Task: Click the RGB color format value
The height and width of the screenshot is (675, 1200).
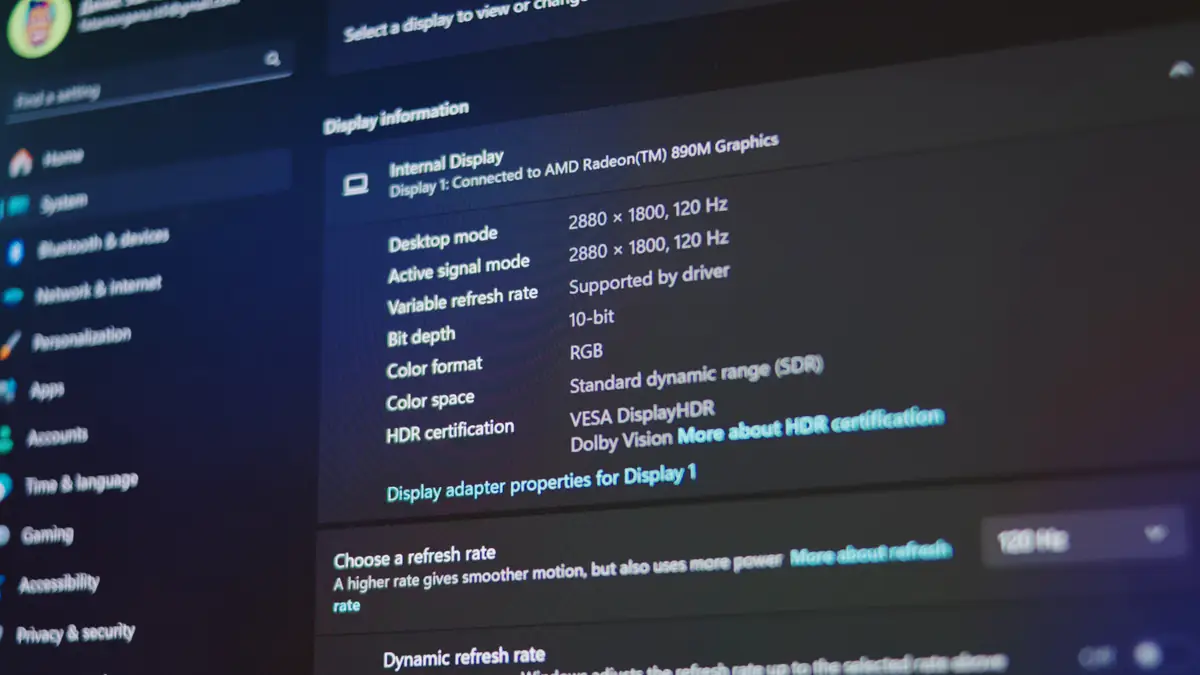Action: 586,353
